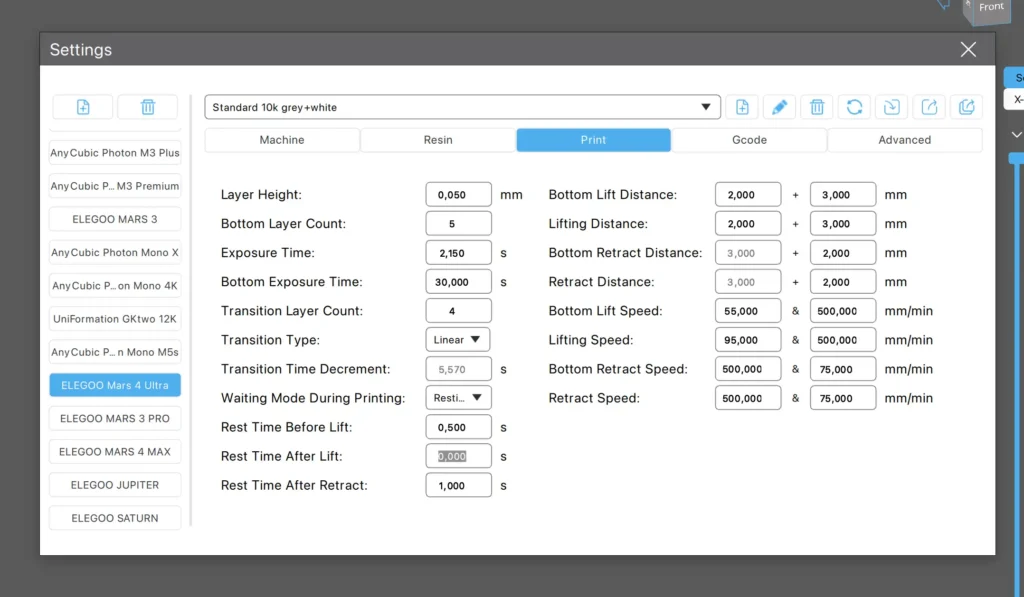The width and height of the screenshot is (1024, 597).
Task: Open the Gcode tab
Action: [749, 140]
